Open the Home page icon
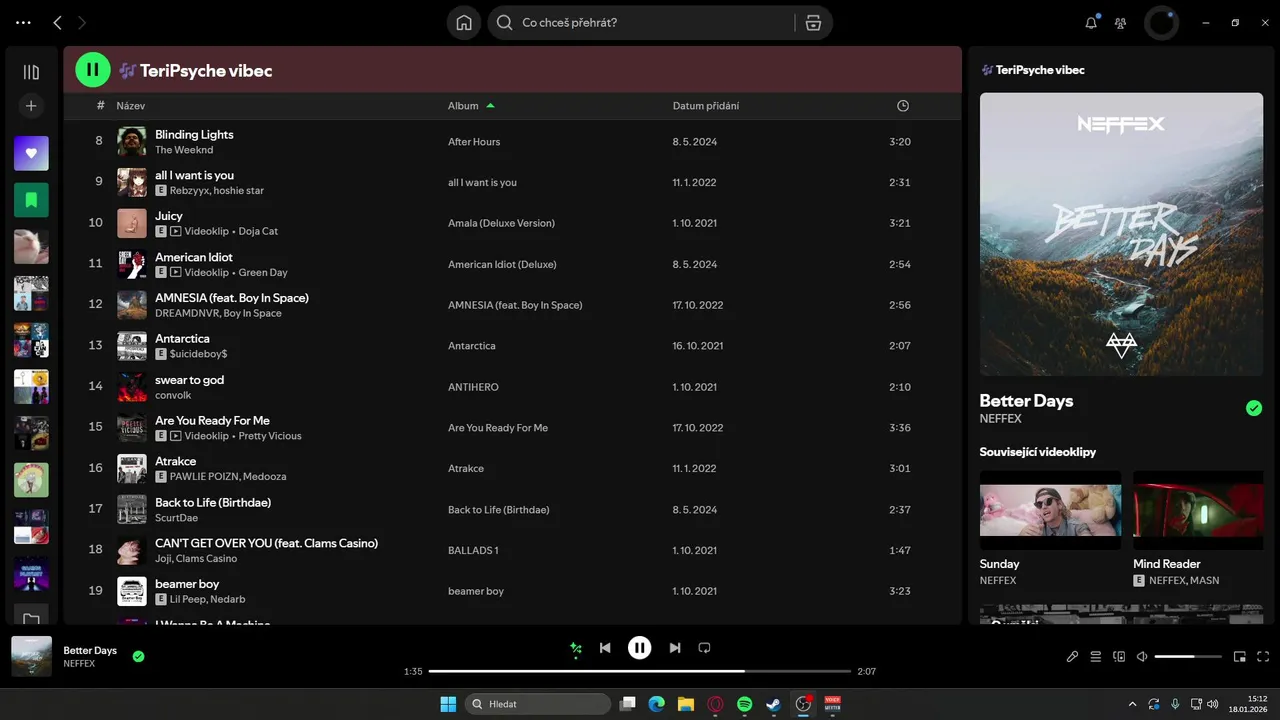1280x720 pixels. coord(464,23)
